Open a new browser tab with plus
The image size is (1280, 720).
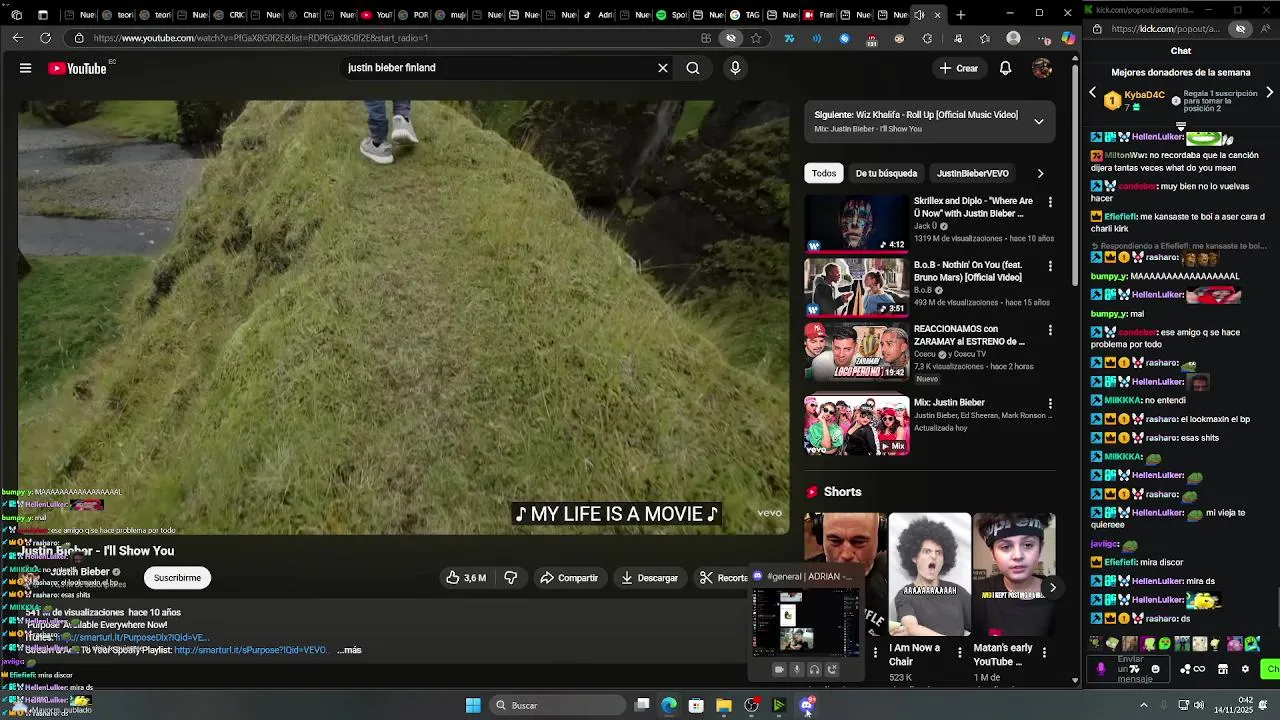click(960, 15)
